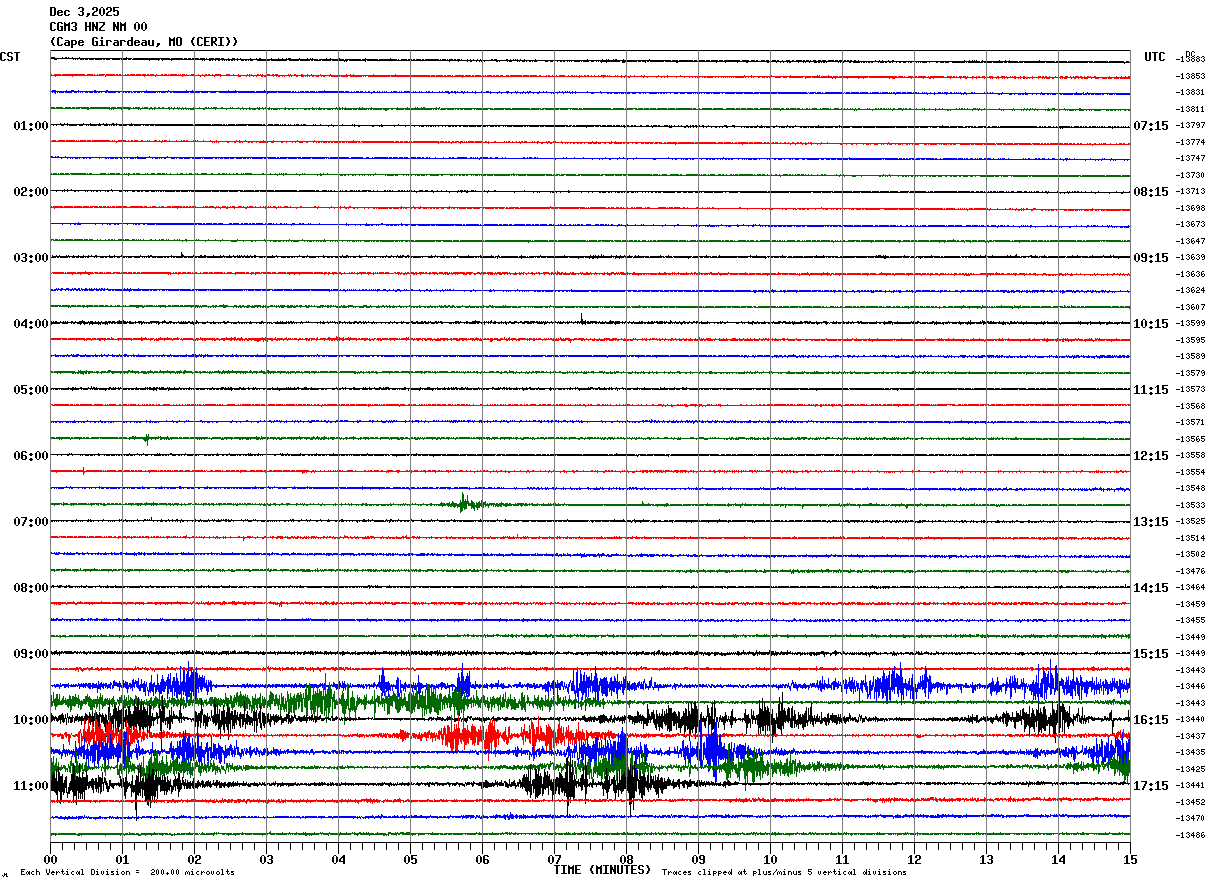Click the -13486 DC offset value
The image size is (1210, 886).
point(1190,835)
